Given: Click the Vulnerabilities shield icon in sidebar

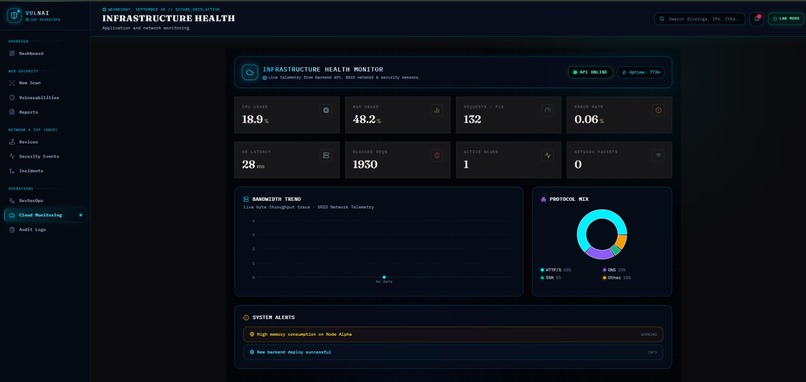Looking at the screenshot, I should 12,97.
